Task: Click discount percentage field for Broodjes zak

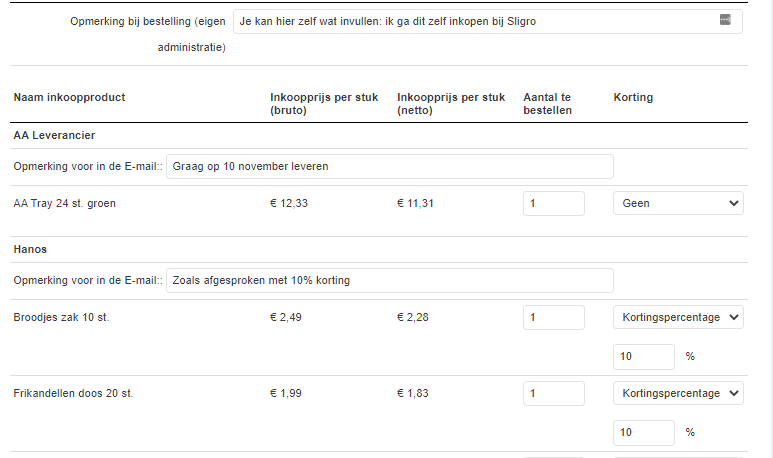Action: (x=643, y=356)
